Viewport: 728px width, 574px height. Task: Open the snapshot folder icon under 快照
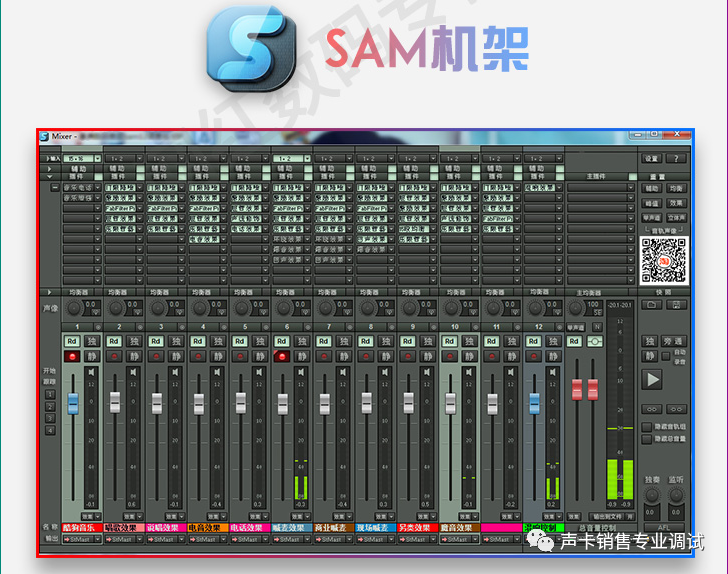pos(651,305)
